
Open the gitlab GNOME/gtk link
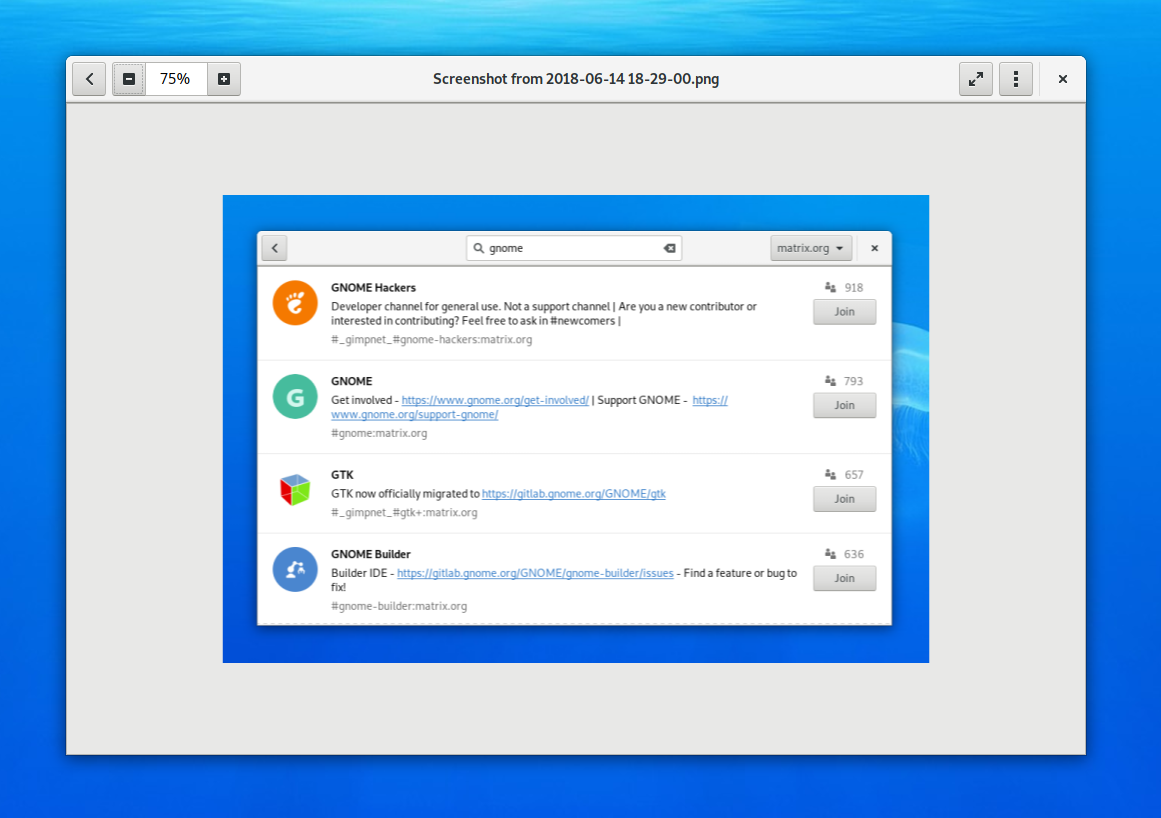tap(573, 494)
